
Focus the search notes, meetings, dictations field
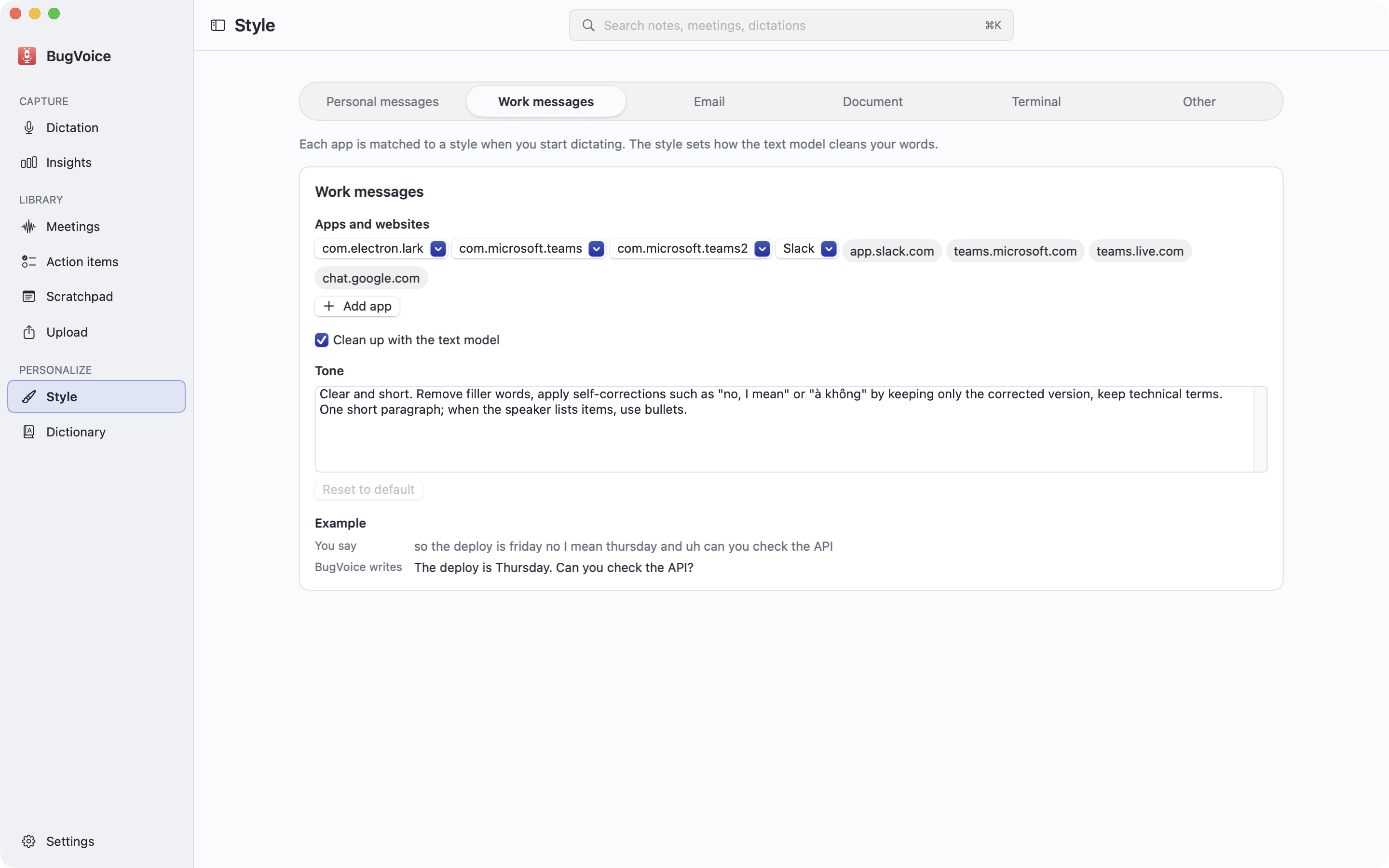(x=791, y=25)
